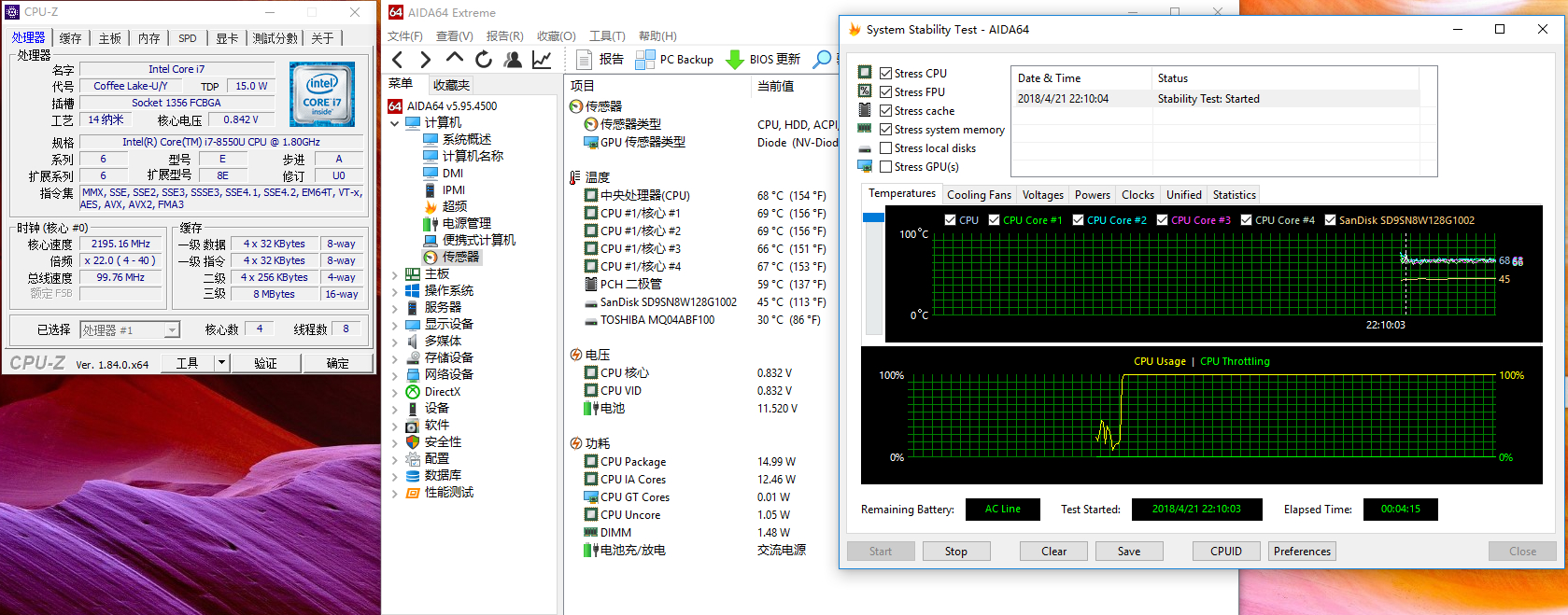The image size is (1568, 615).
Task: Click the user icon in AIDA64 toolbar
Action: (x=513, y=60)
